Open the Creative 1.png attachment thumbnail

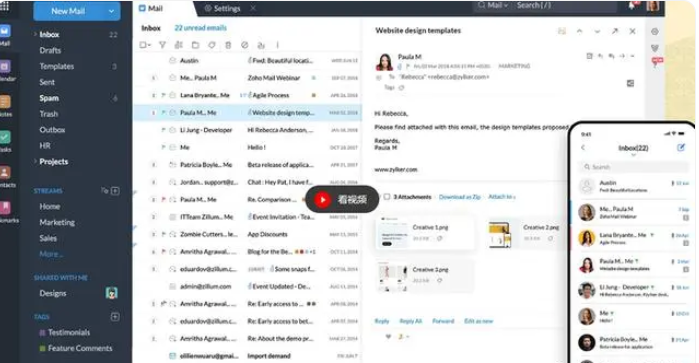coord(392,232)
